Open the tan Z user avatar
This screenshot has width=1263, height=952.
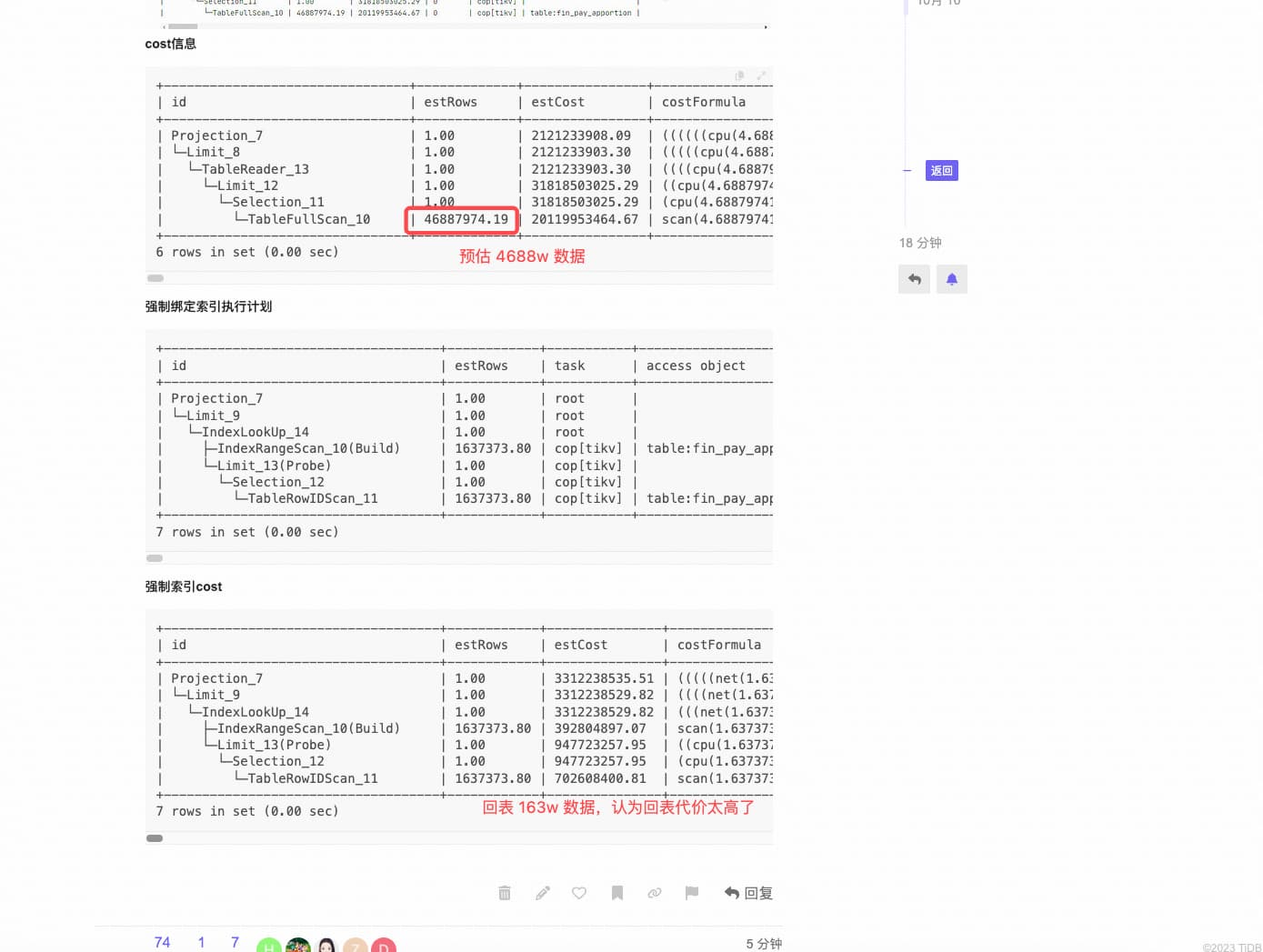tap(355, 946)
